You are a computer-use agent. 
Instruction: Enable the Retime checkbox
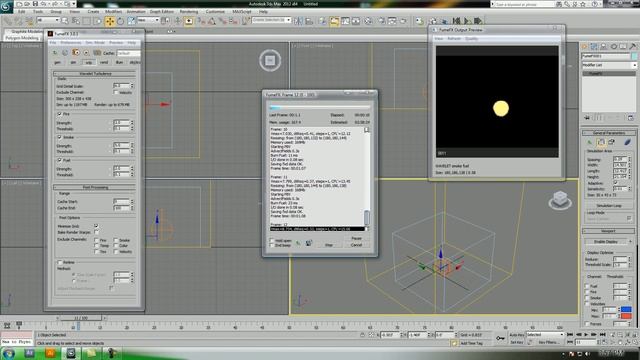point(60,262)
